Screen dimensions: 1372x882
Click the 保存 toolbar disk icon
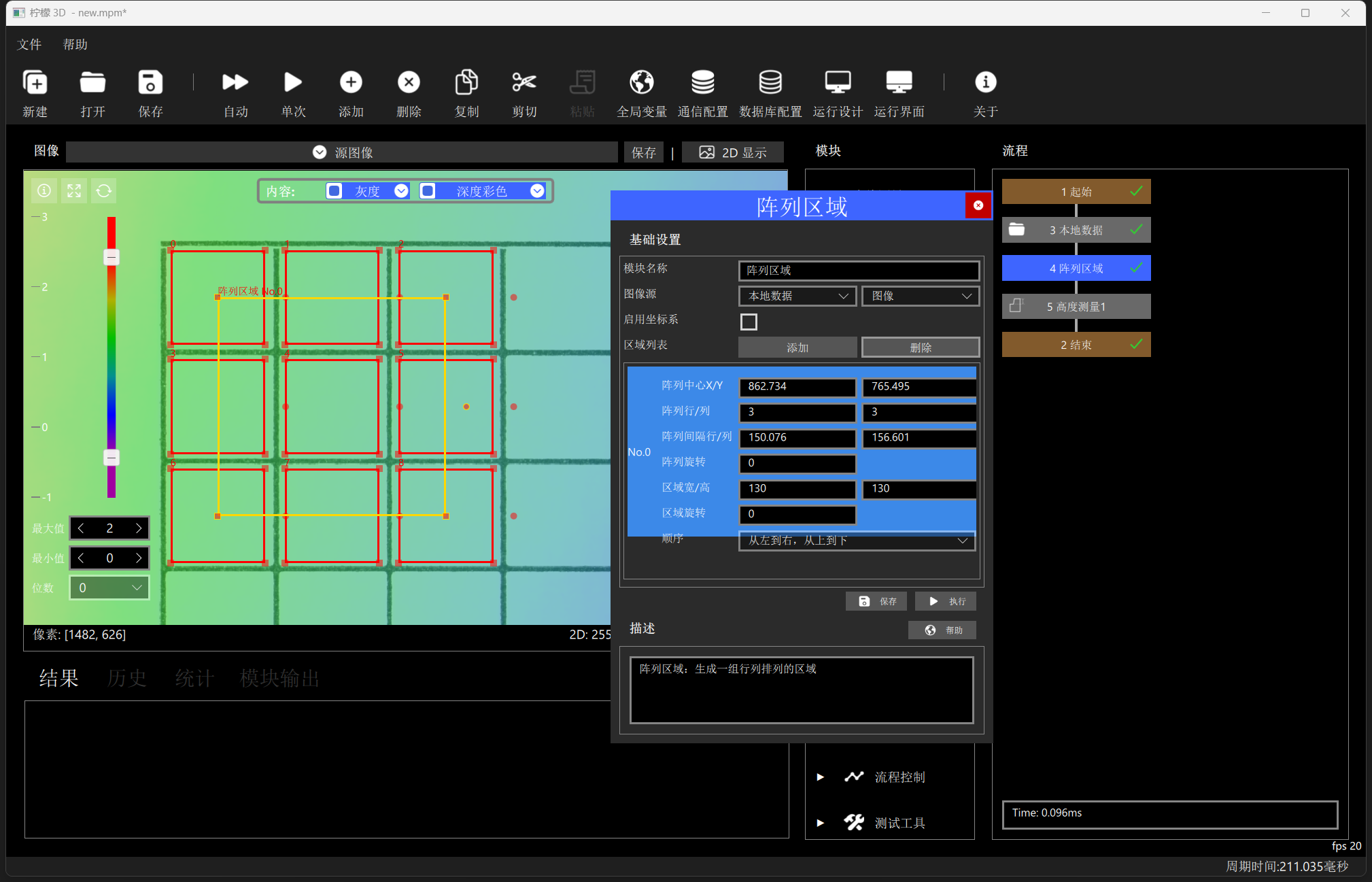pos(150,82)
